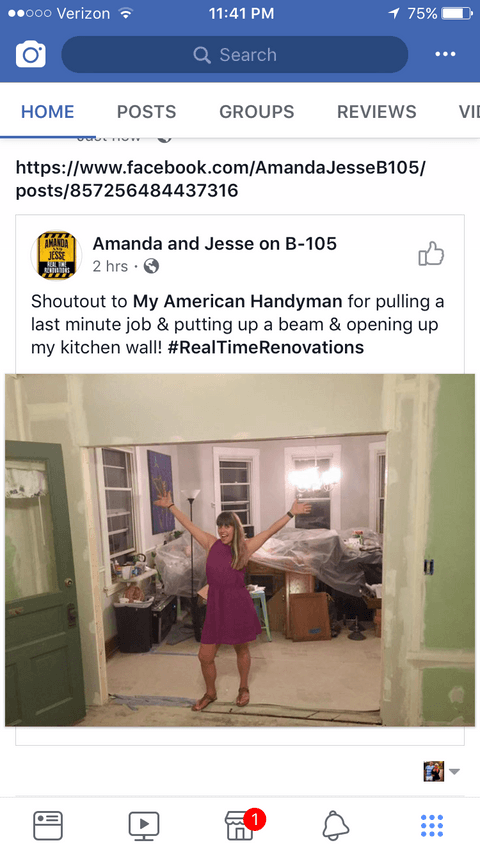Switch to the GROUPS tab
The height and width of the screenshot is (854, 480).
pos(257,112)
